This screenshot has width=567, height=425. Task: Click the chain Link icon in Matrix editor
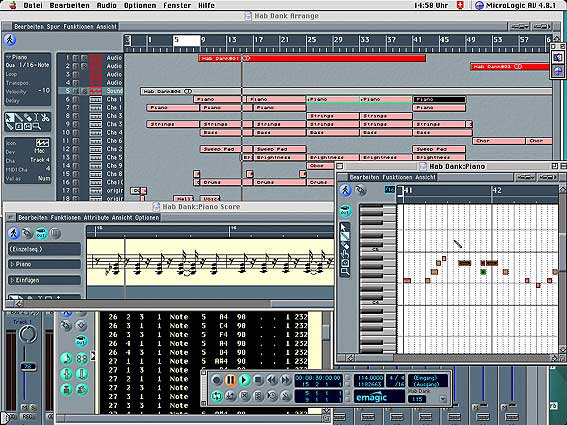[x=360, y=190]
